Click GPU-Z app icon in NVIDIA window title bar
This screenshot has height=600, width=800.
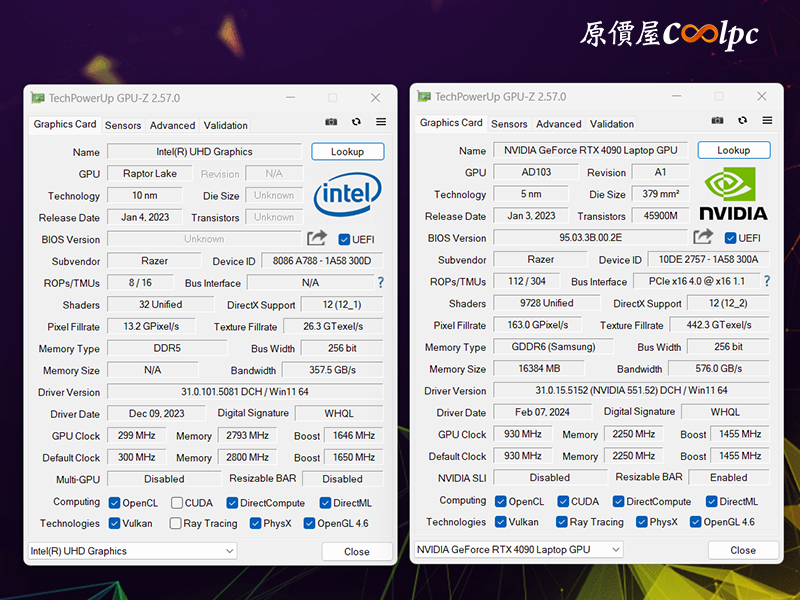[423, 96]
